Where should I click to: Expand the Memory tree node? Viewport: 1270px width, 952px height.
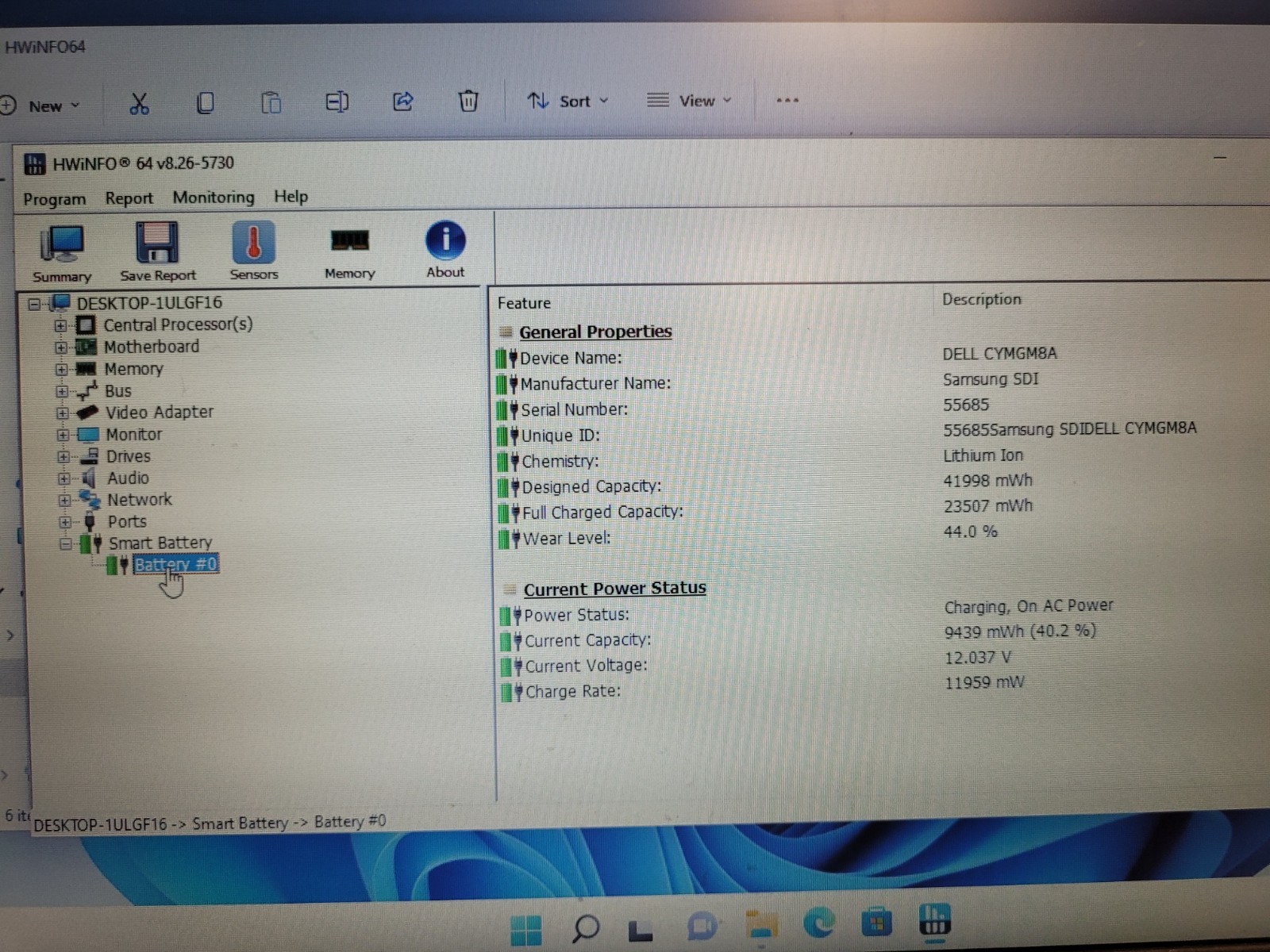click(x=62, y=370)
